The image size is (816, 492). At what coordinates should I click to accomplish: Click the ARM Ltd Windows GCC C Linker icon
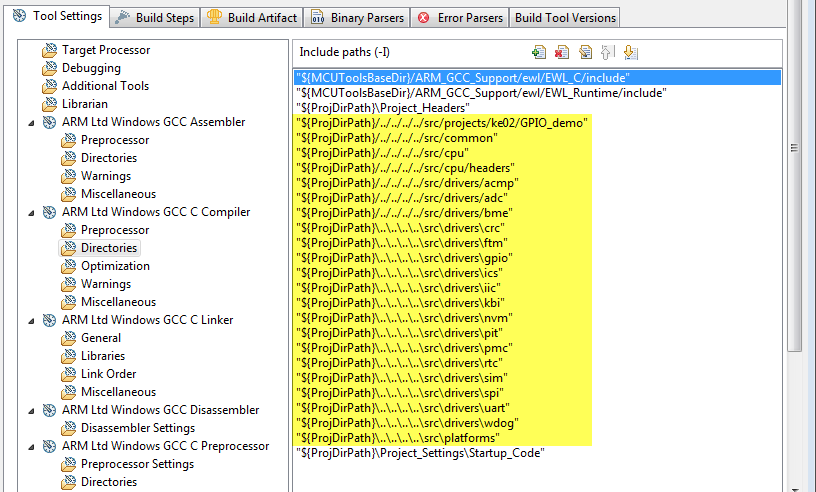click(49, 320)
